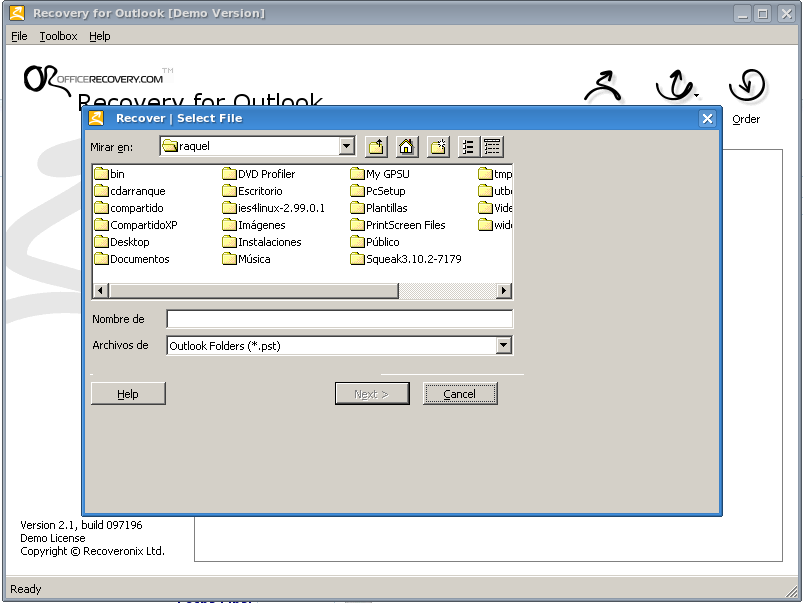Click the file list left scroll arrow

[100, 290]
